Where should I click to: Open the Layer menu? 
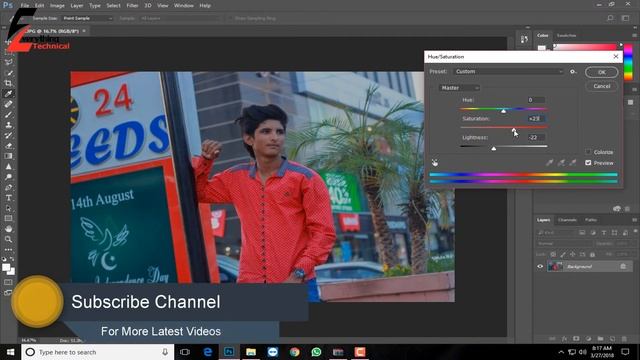point(77,6)
